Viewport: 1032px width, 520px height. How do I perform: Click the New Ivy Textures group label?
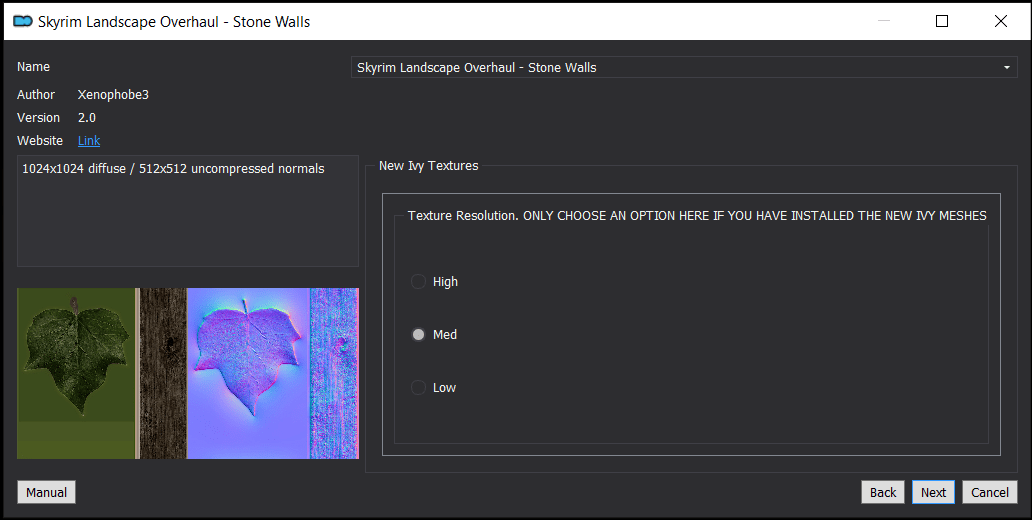coord(428,166)
